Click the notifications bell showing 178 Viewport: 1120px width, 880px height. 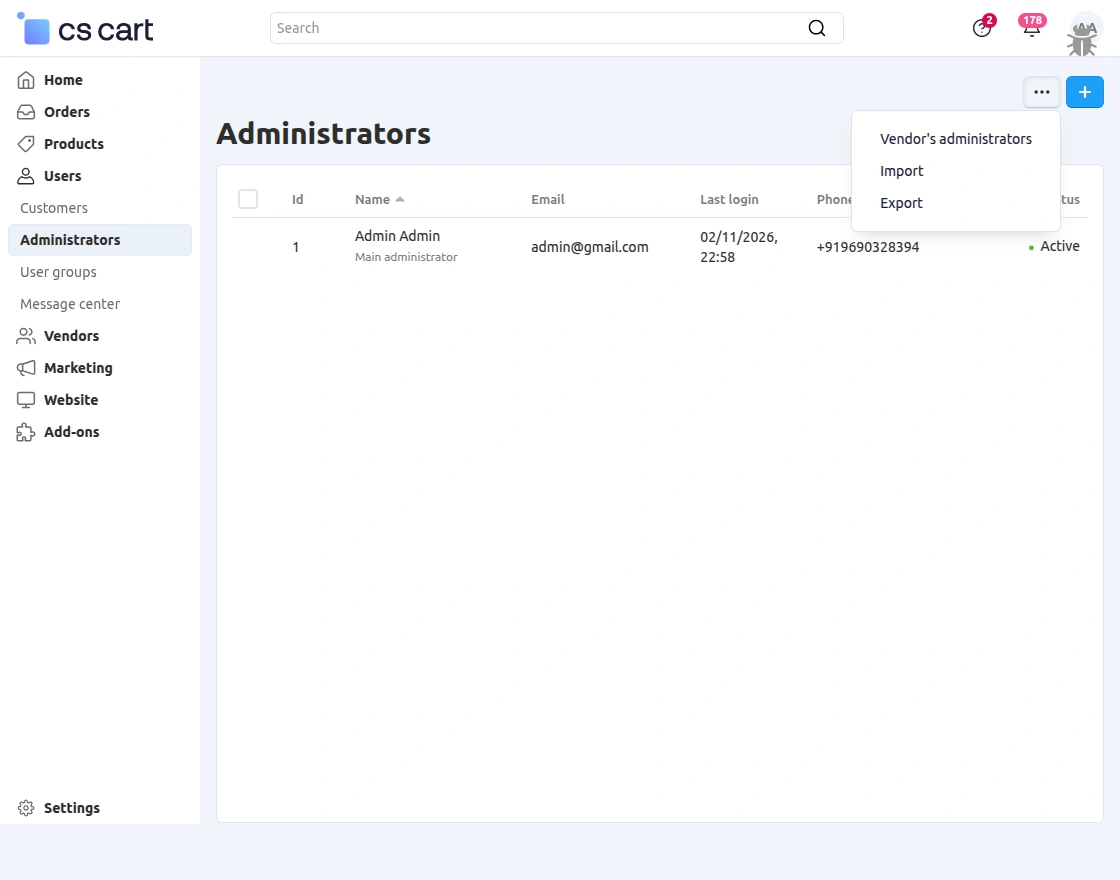coord(1031,28)
